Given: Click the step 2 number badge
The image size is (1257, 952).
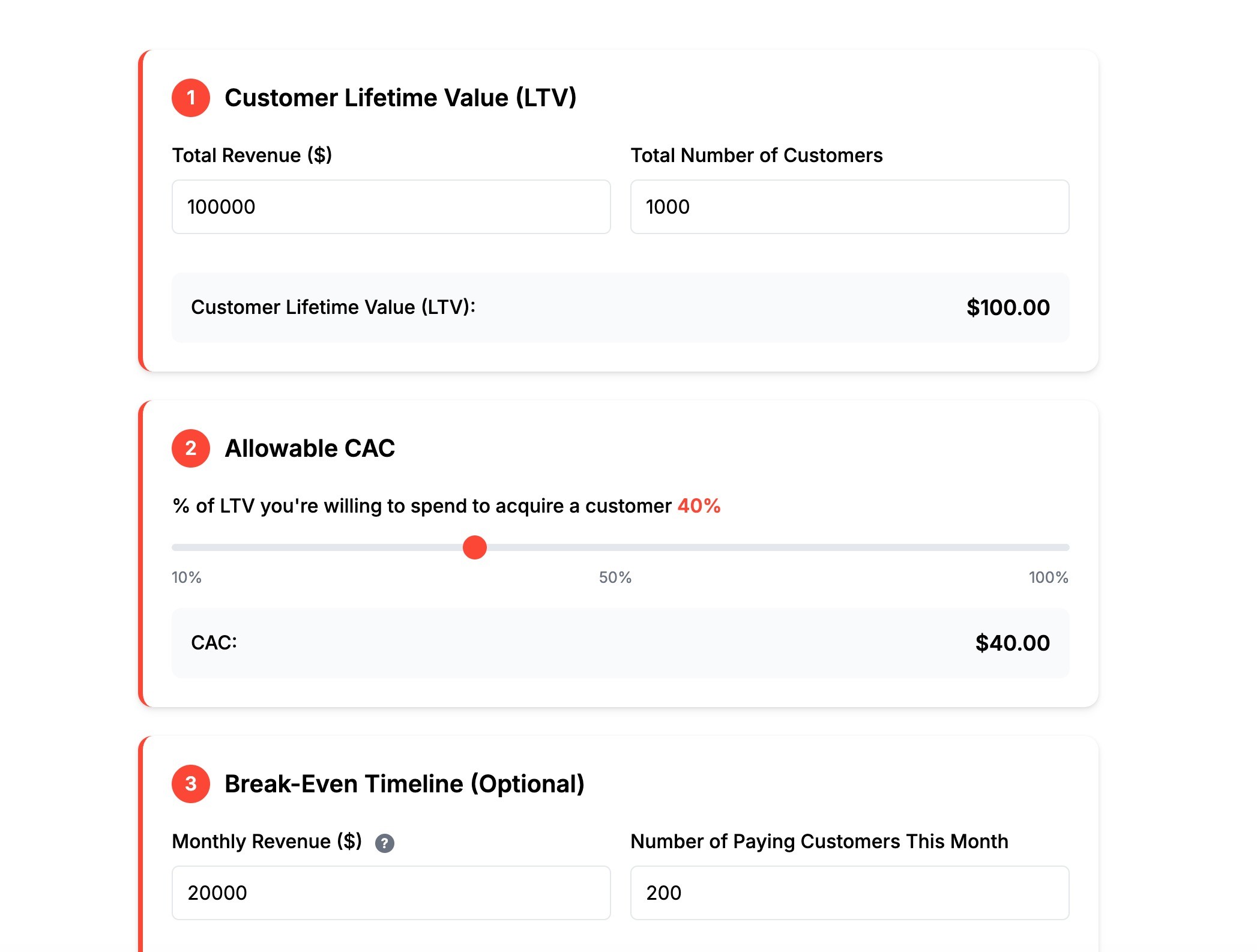Looking at the screenshot, I should tap(191, 448).
